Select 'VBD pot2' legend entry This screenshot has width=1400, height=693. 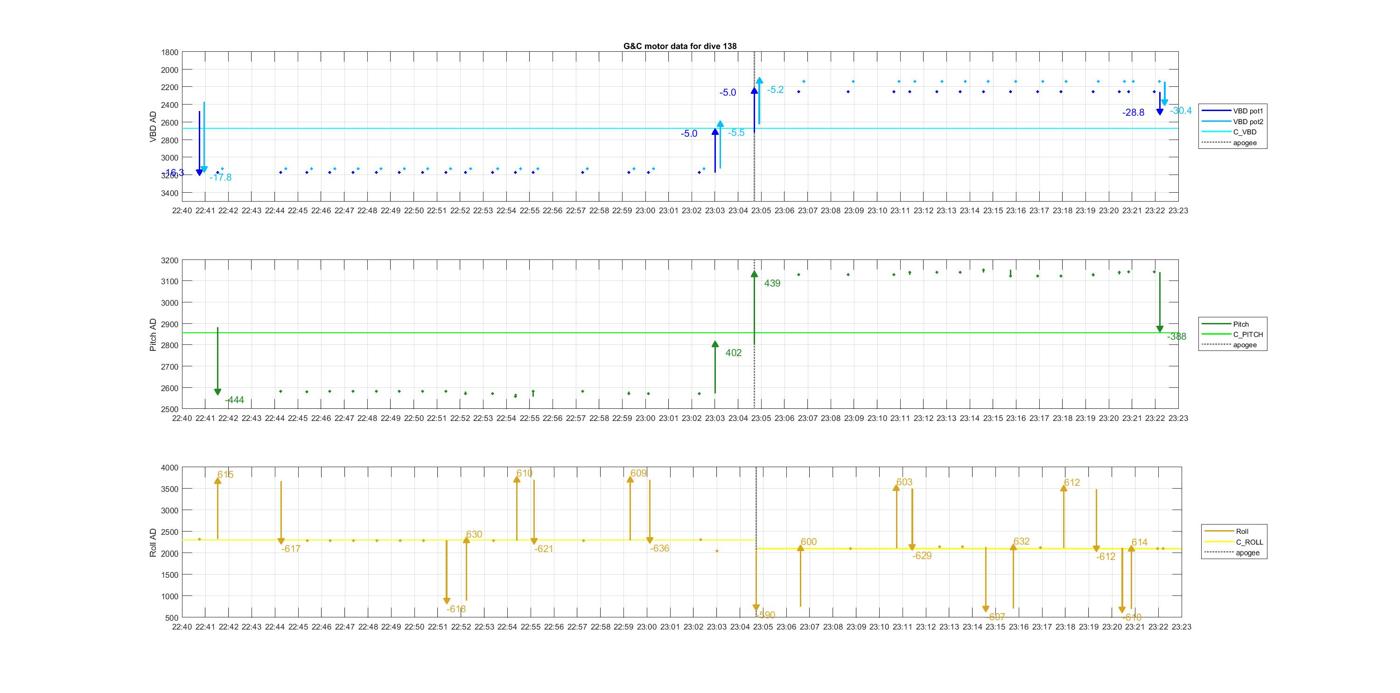tap(1233, 121)
